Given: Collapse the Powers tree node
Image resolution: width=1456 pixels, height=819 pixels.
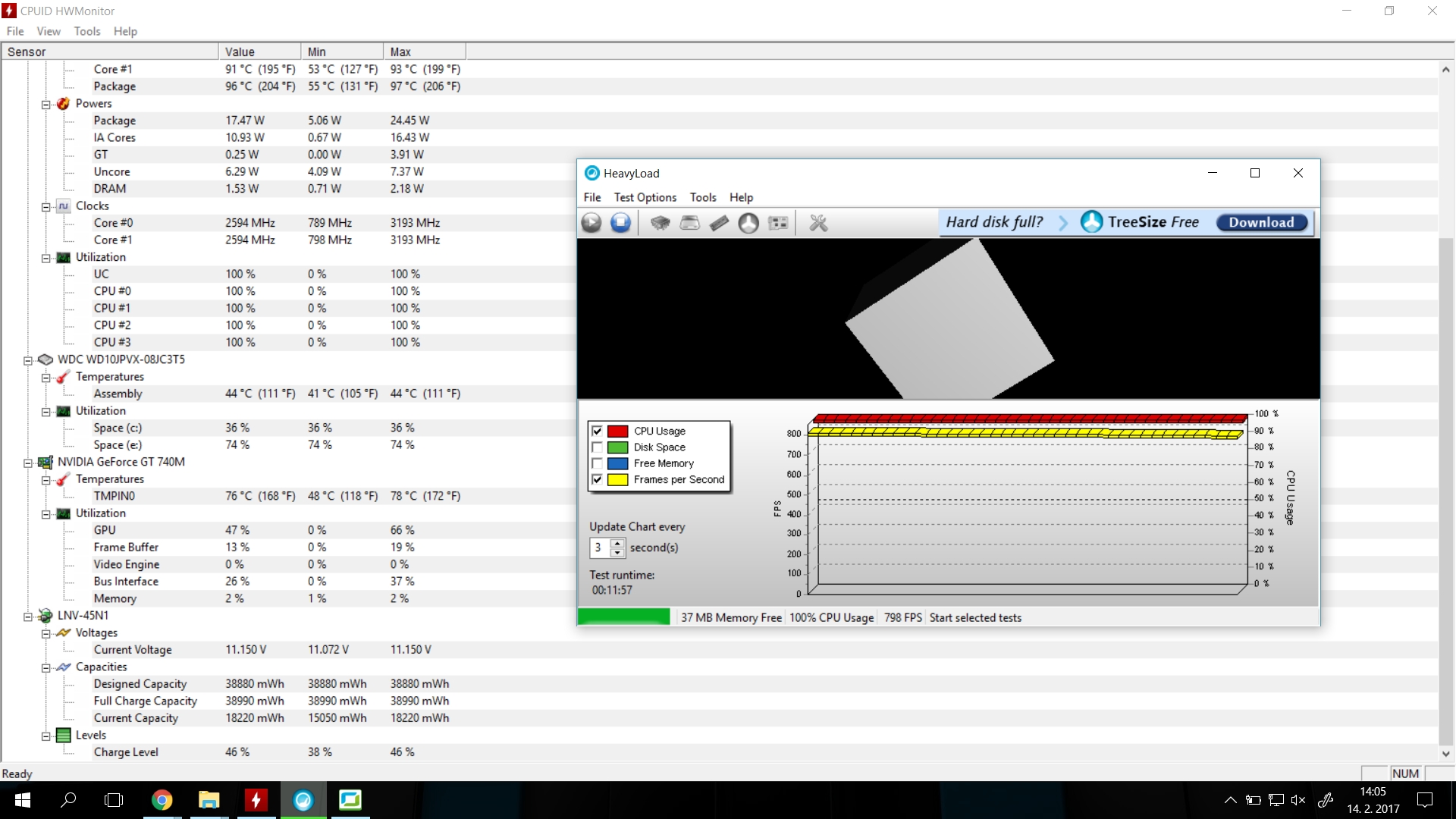Looking at the screenshot, I should click(x=45, y=104).
